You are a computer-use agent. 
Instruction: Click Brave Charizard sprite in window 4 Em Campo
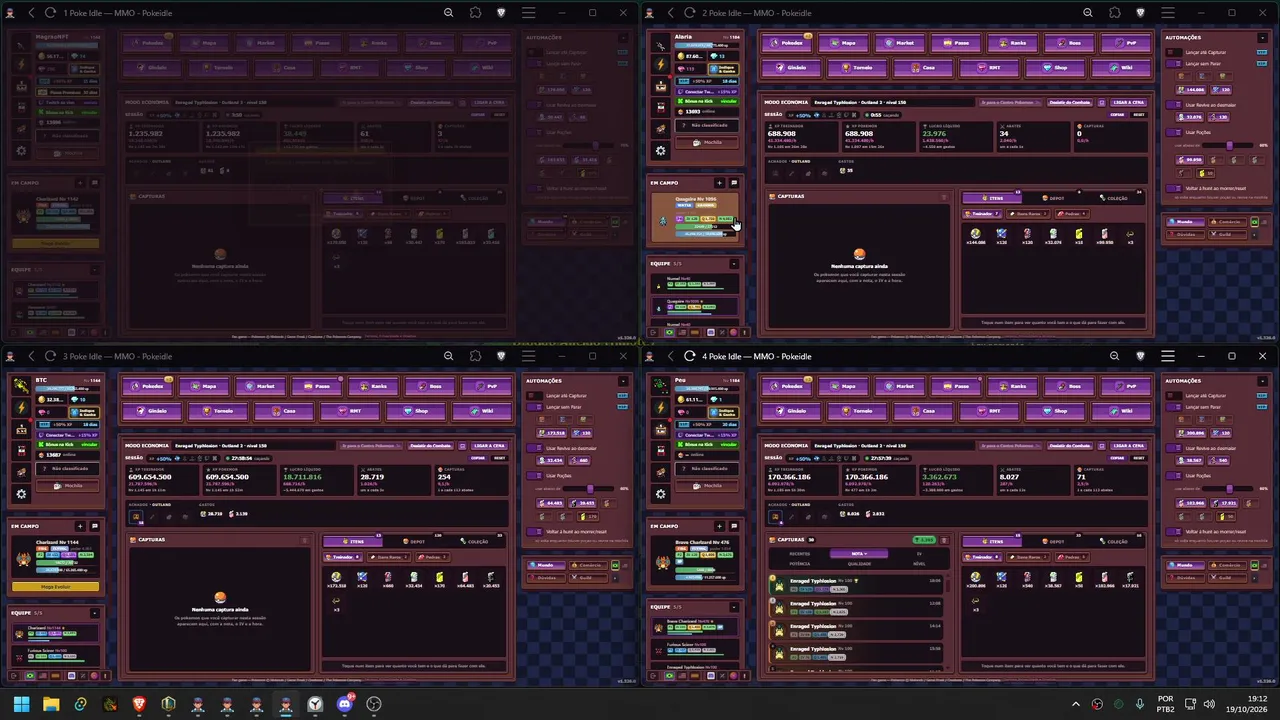coord(662,562)
